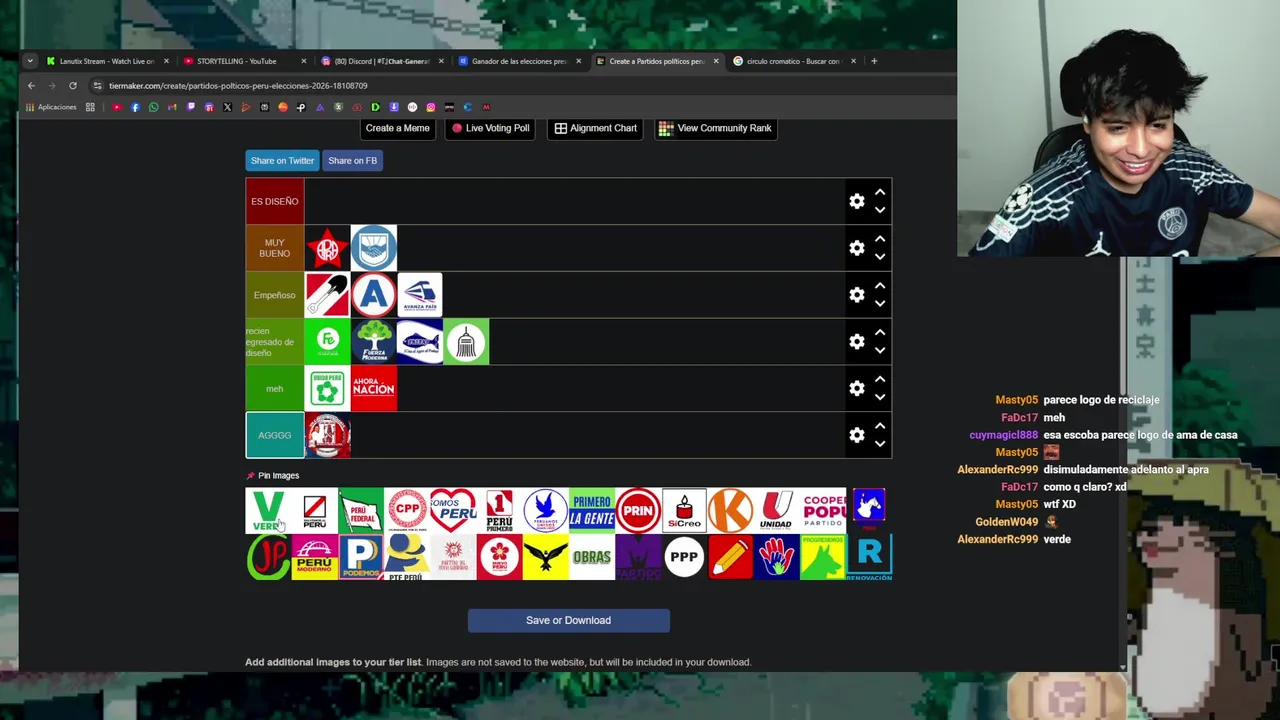1280x720 pixels.
Task: Pick the red PRIN circle logo
Action: click(x=638, y=510)
